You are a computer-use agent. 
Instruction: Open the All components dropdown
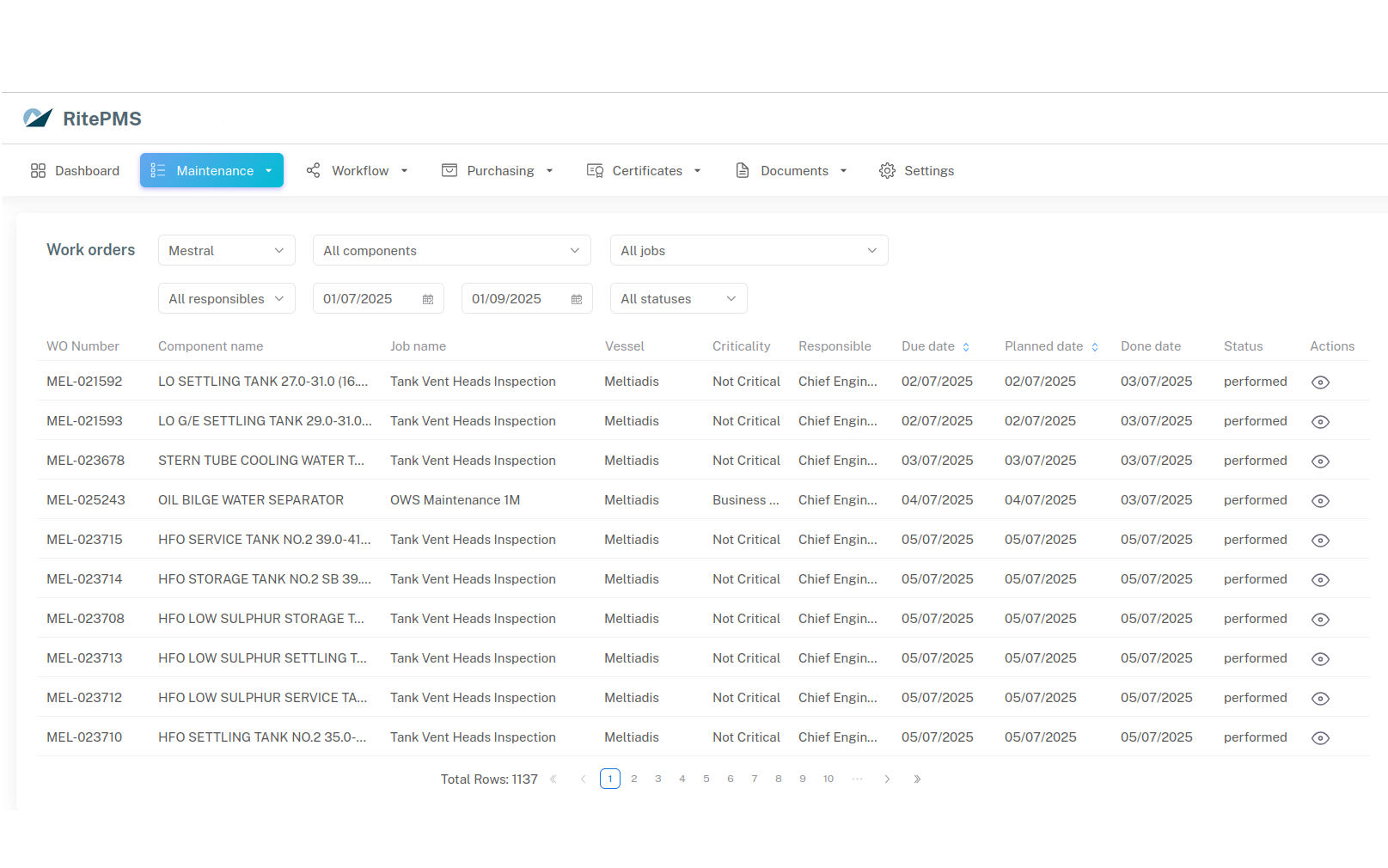pos(451,251)
